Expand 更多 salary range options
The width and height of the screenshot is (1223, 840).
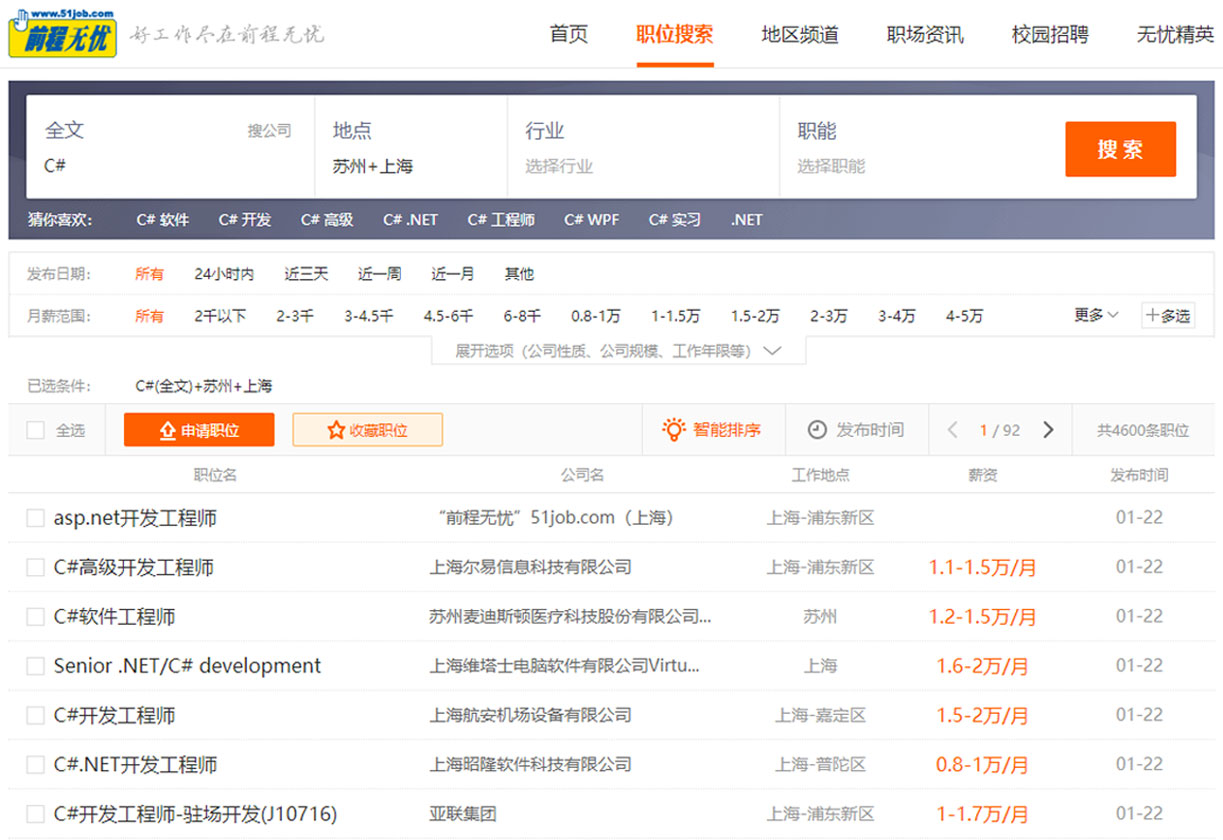coord(1096,315)
